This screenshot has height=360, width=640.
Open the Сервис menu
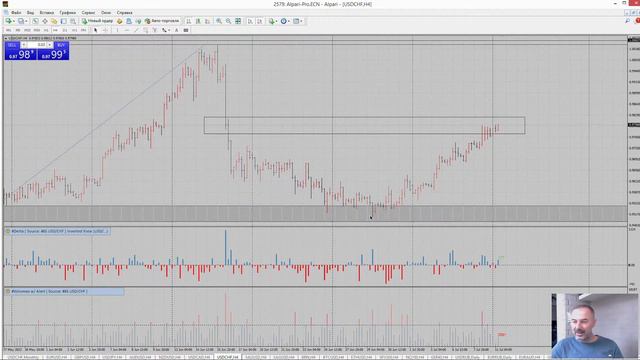click(x=88, y=13)
